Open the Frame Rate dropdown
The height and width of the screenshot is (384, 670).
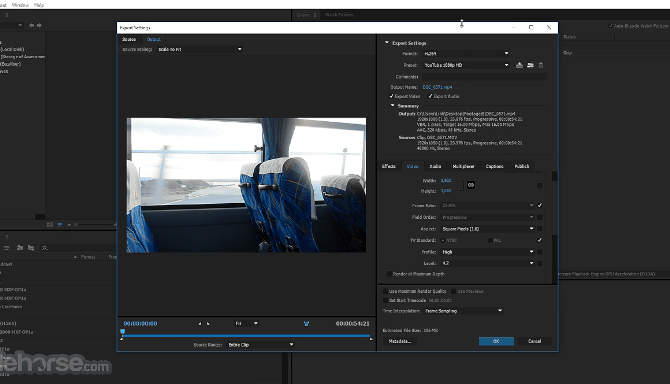[x=488, y=205]
